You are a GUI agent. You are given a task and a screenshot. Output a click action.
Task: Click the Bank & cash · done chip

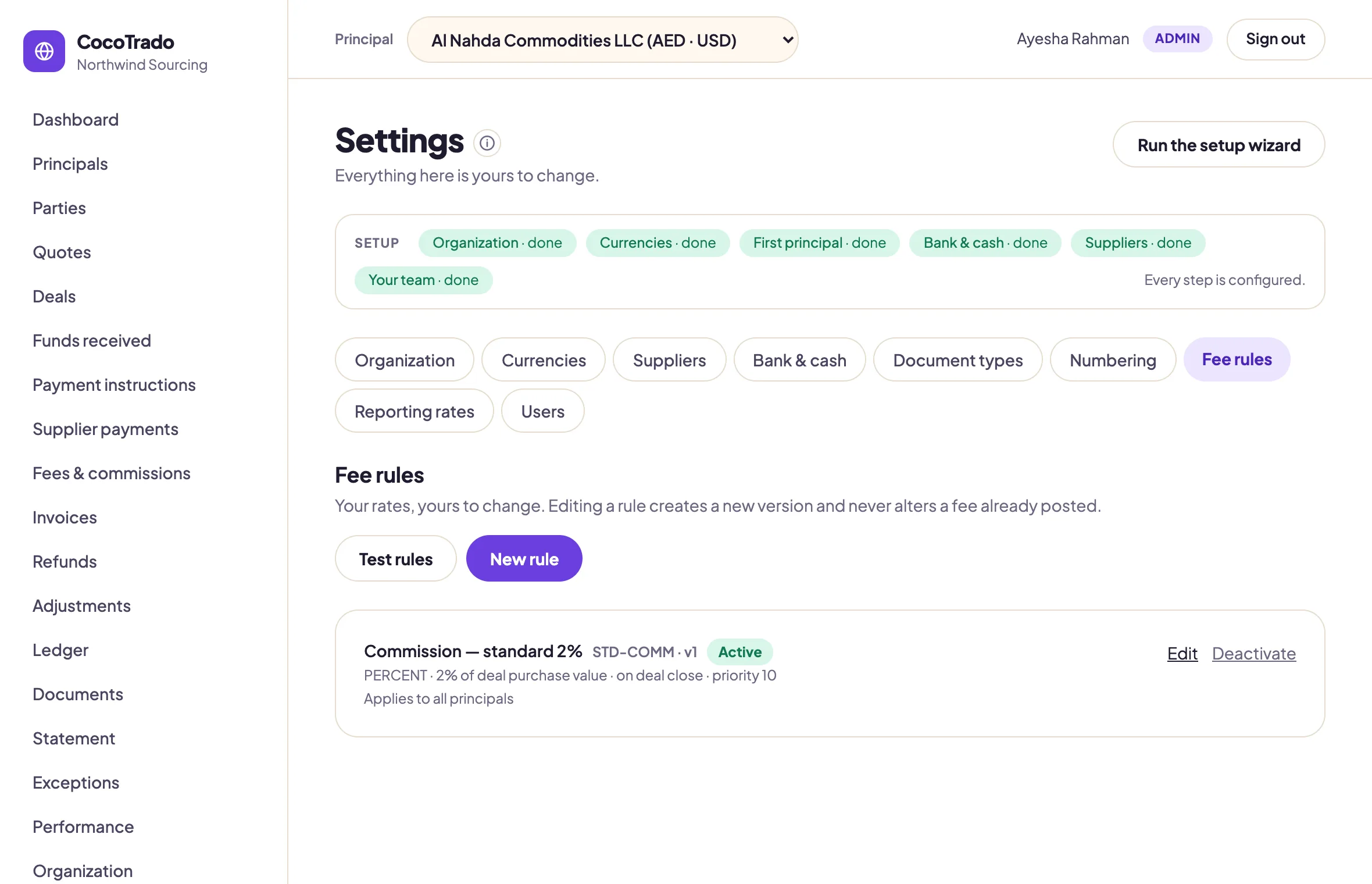pyautogui.click(x=985, y=243)
